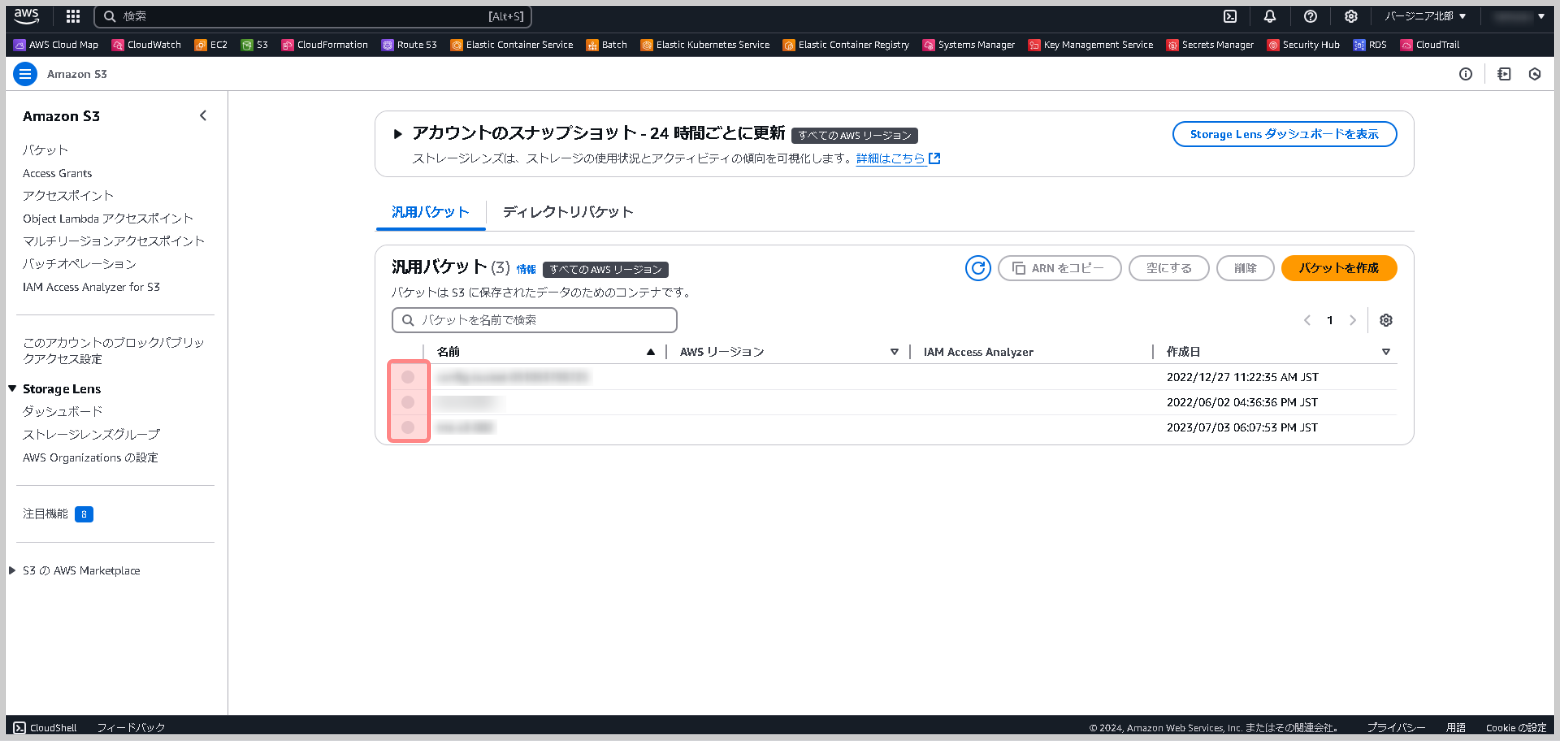The image size is (1560, 741).
Task: Go to next page arrow in pagination
Action: pos(1353,320)
